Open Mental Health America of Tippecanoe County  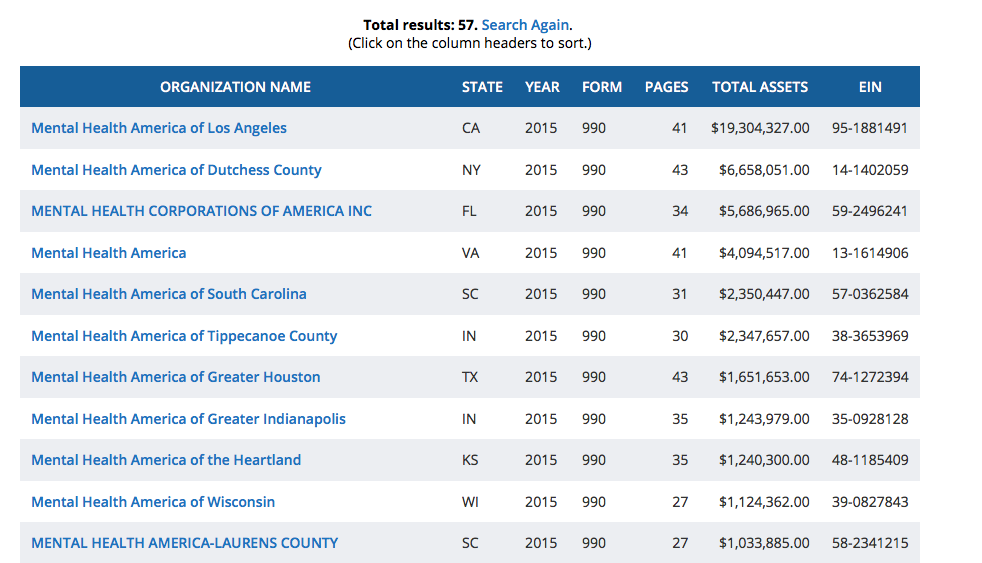point(184,336)
